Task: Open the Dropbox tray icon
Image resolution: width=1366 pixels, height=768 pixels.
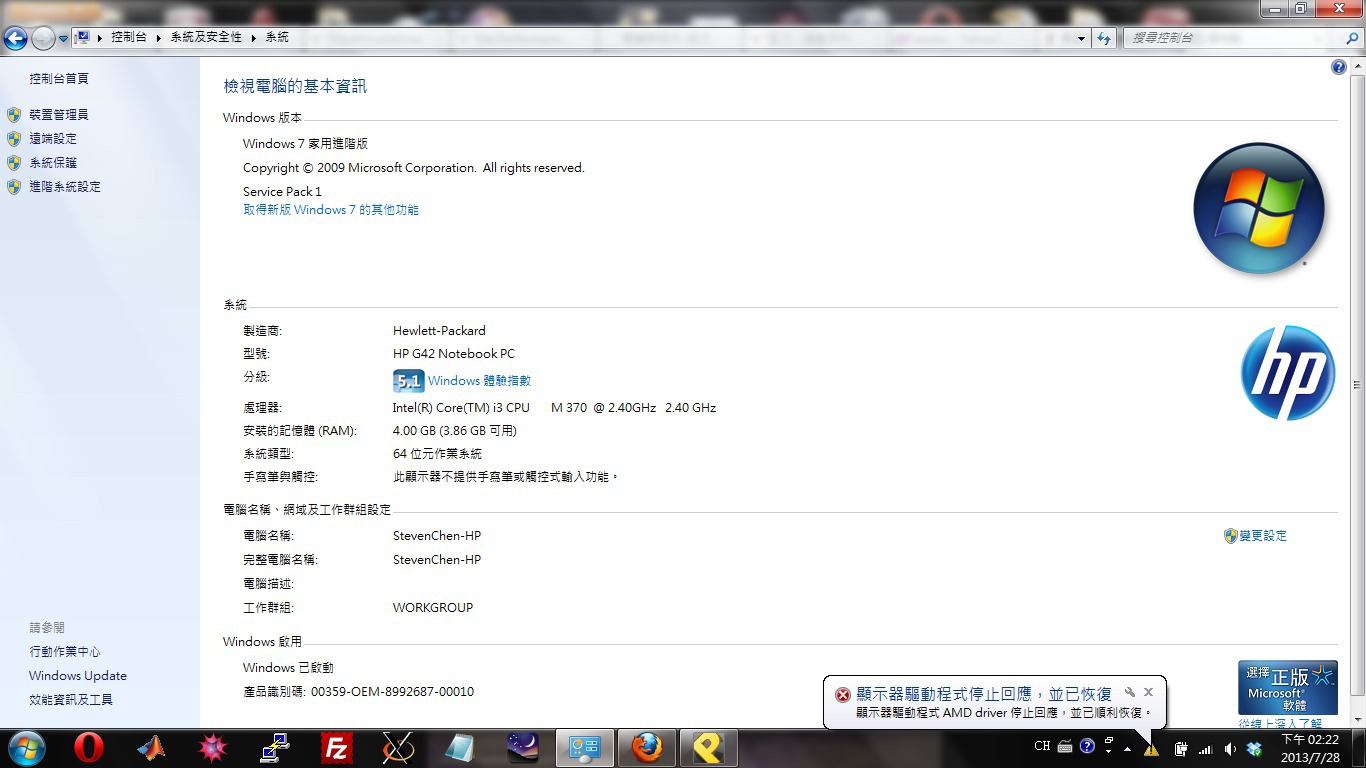Action: coord(1254,748)
